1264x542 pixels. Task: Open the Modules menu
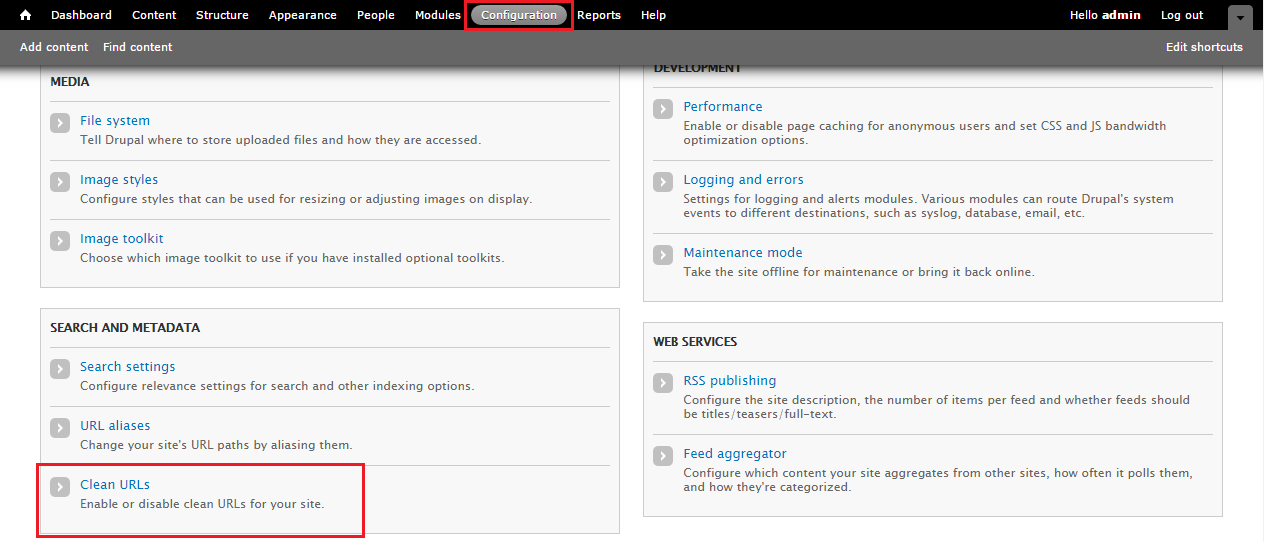[438, 15]
